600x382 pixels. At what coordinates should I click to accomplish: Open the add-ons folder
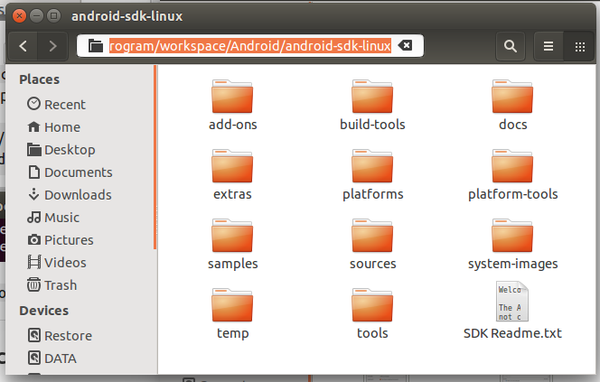click(232, 105)
